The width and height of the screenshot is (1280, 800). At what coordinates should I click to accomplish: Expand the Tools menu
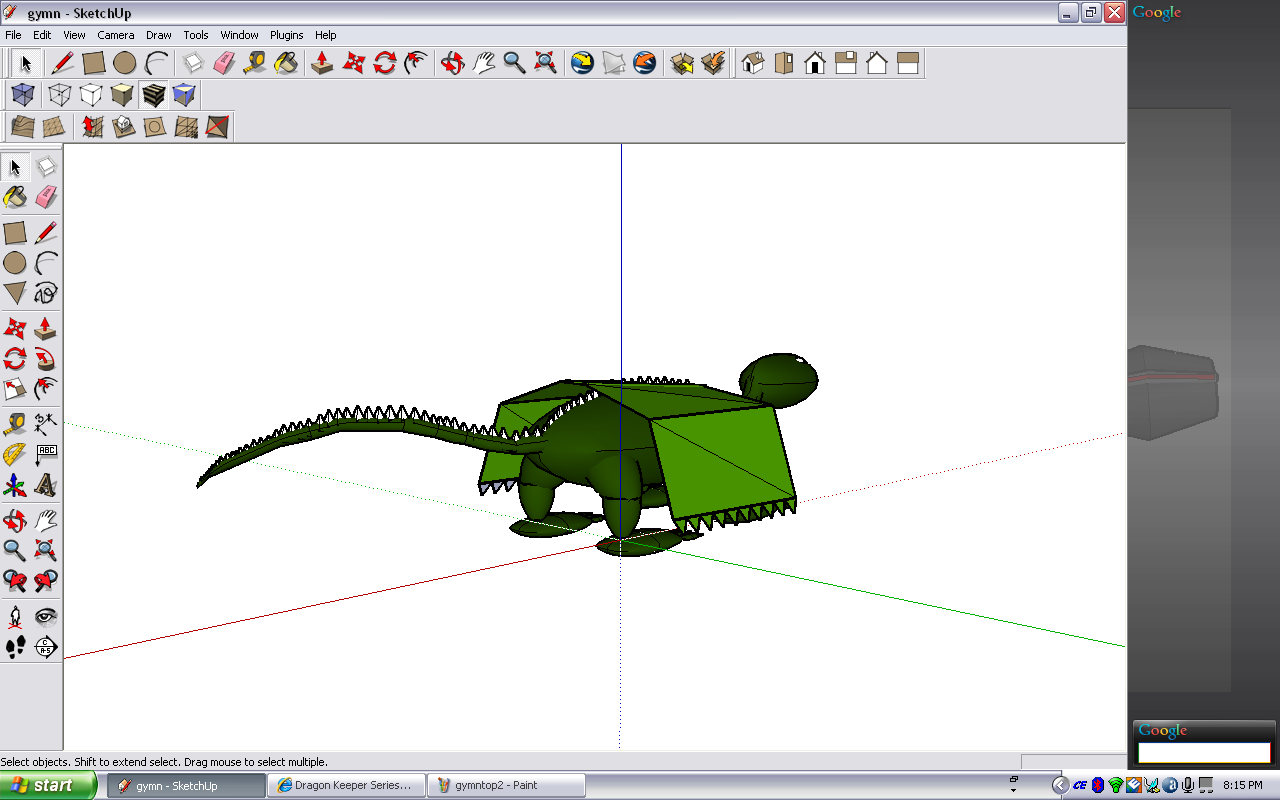point(196,35)
